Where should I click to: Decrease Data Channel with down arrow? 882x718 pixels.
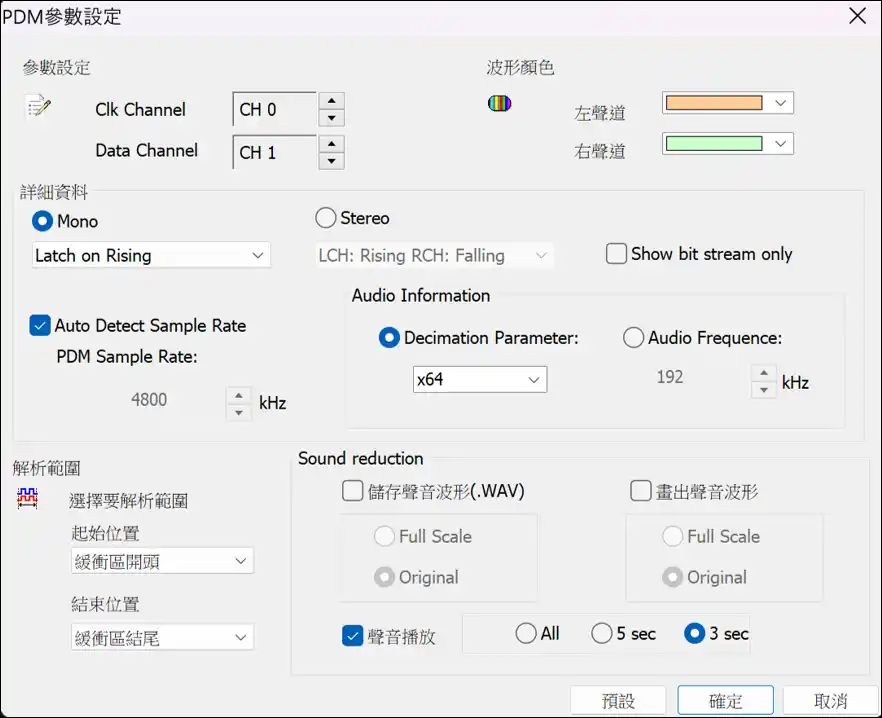pos(331,161)
